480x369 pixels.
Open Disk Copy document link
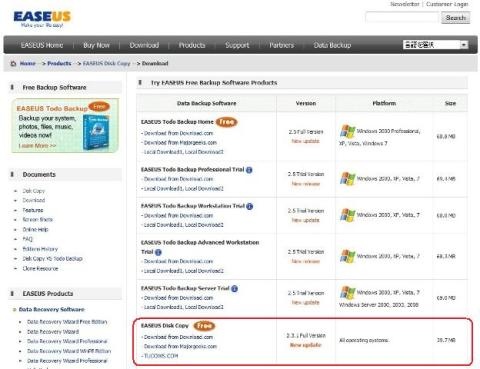tap(33, 191)
